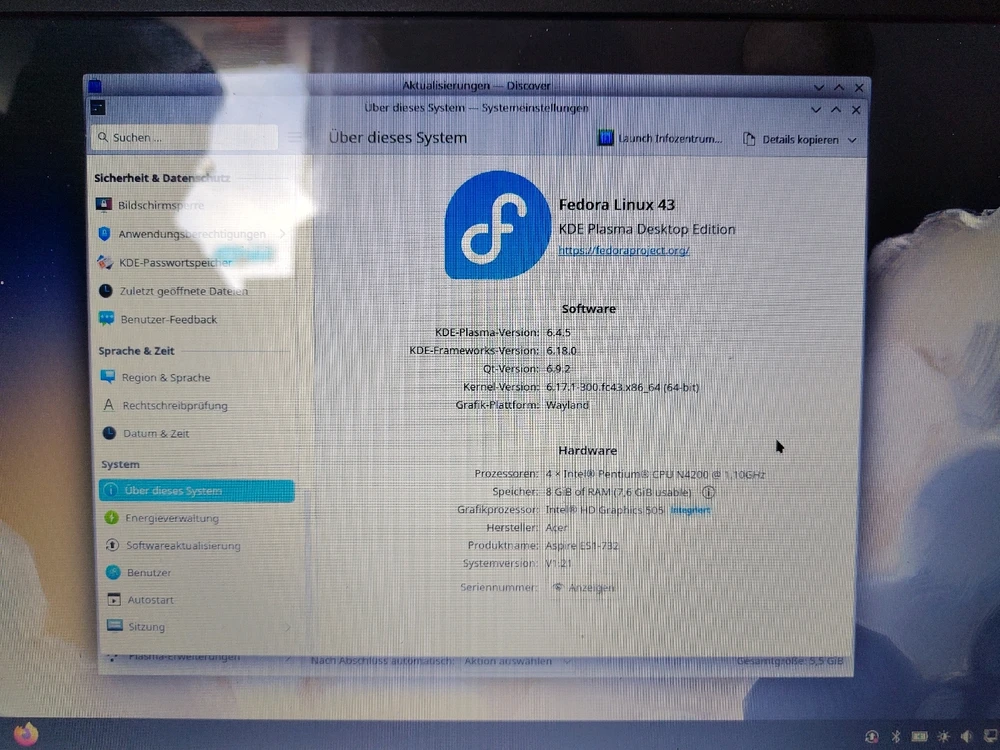Click the Suchen search field
This screenshot has height=750, width=1000.
coord(185,138)
